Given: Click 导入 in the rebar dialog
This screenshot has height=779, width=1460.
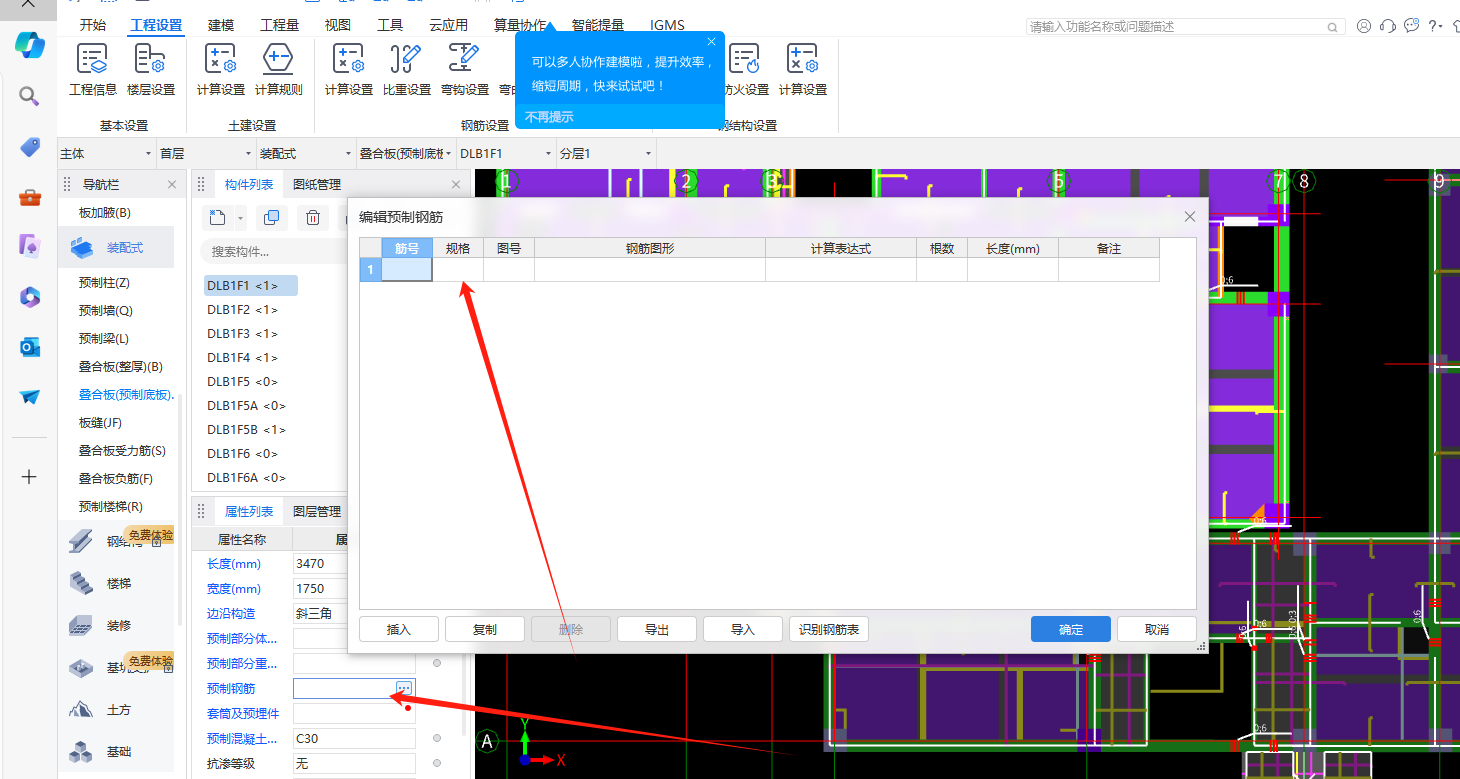Looking at the screenshot, I should (743, 629).
